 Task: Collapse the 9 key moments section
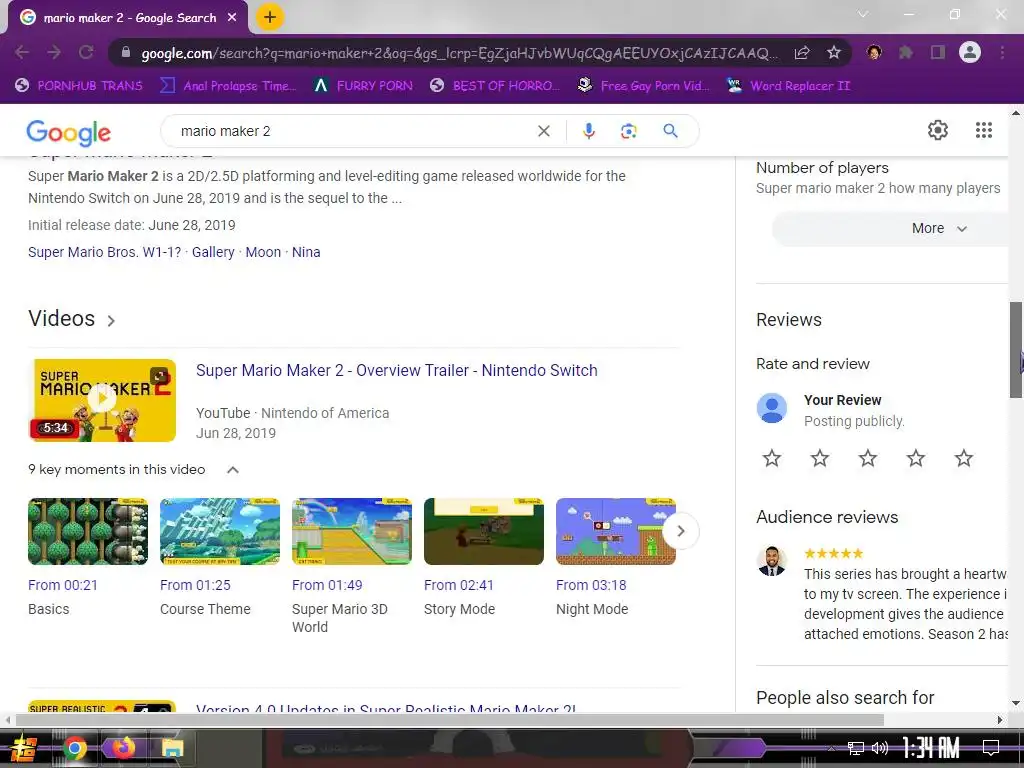232,470
